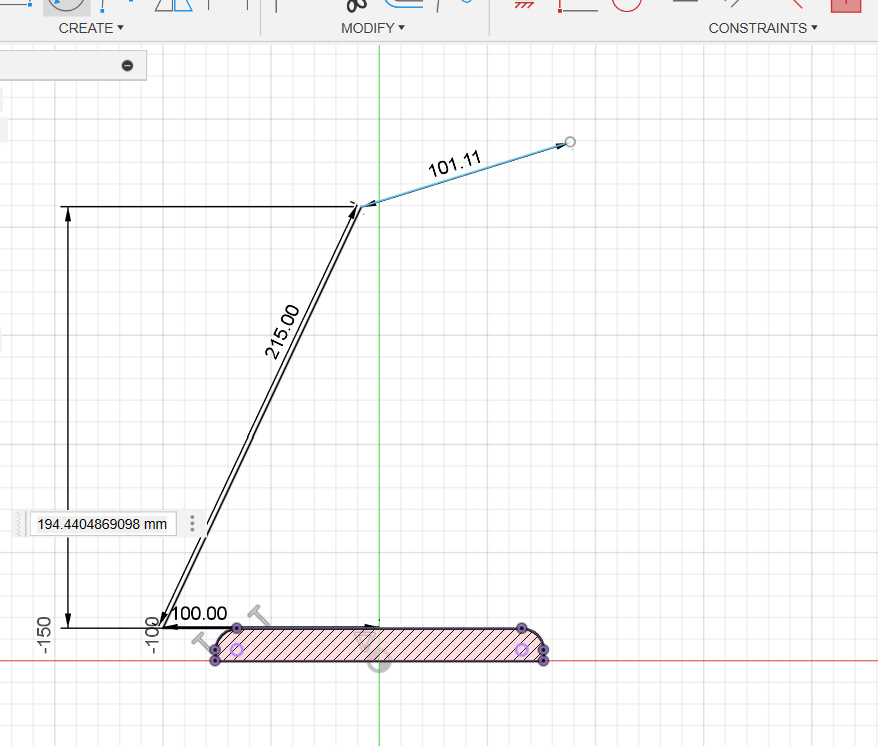
Task: Select the top-left purple sketch point of the profile
Action: point(236,628)
